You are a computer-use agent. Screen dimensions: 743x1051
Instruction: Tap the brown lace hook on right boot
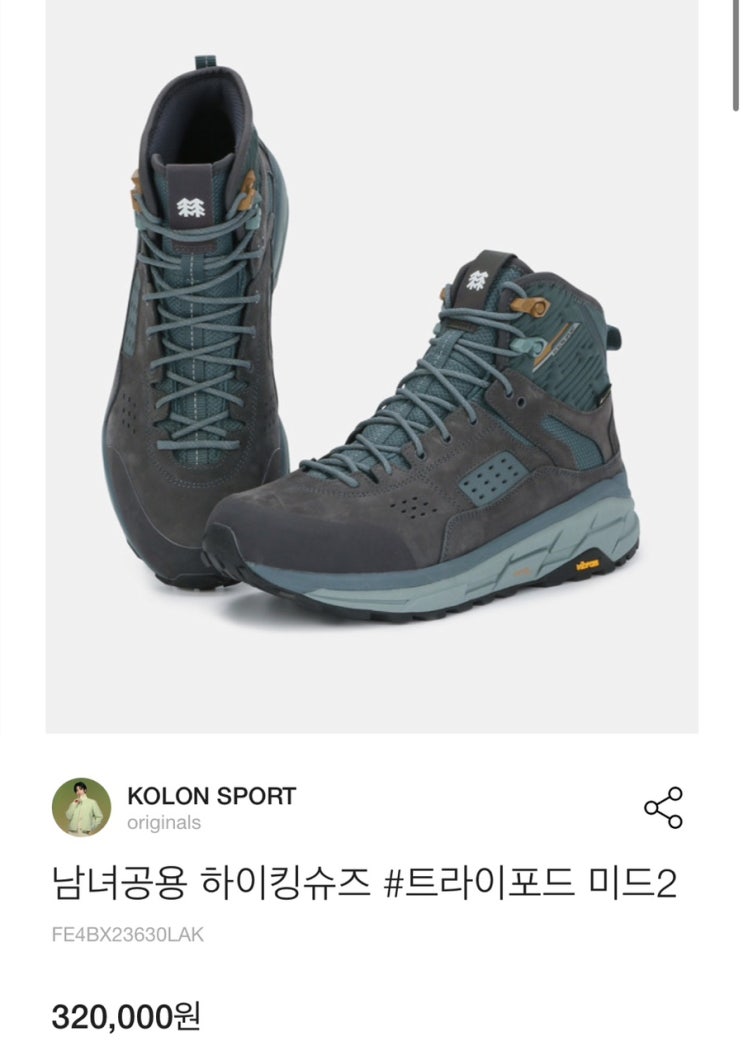(530, 307)
